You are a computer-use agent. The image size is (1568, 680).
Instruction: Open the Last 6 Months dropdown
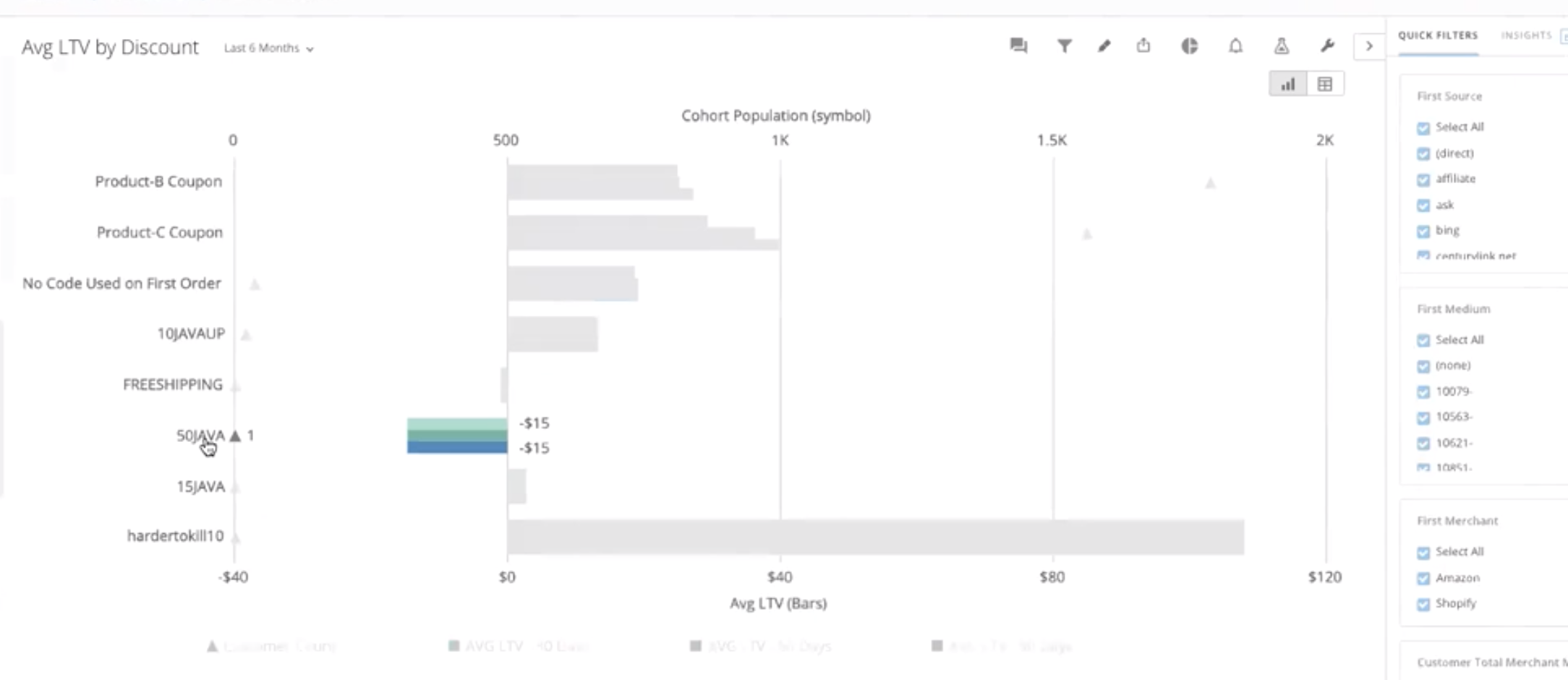point(268,48)
